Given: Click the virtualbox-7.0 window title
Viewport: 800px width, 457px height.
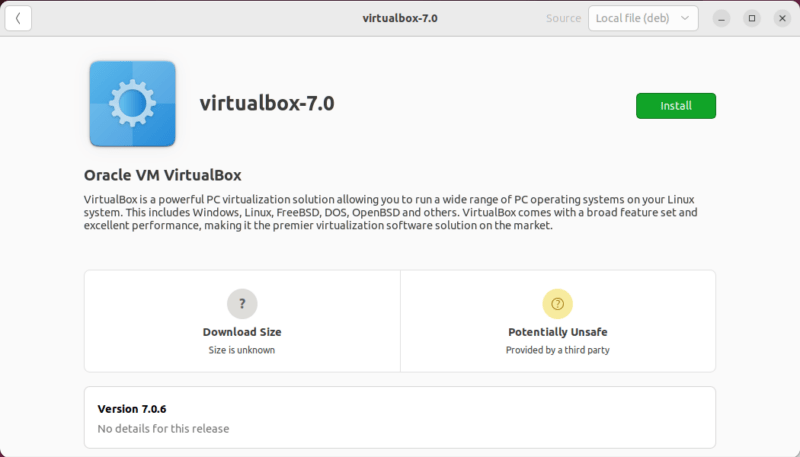Looking at the screenshot, I should tap(400, 18).
